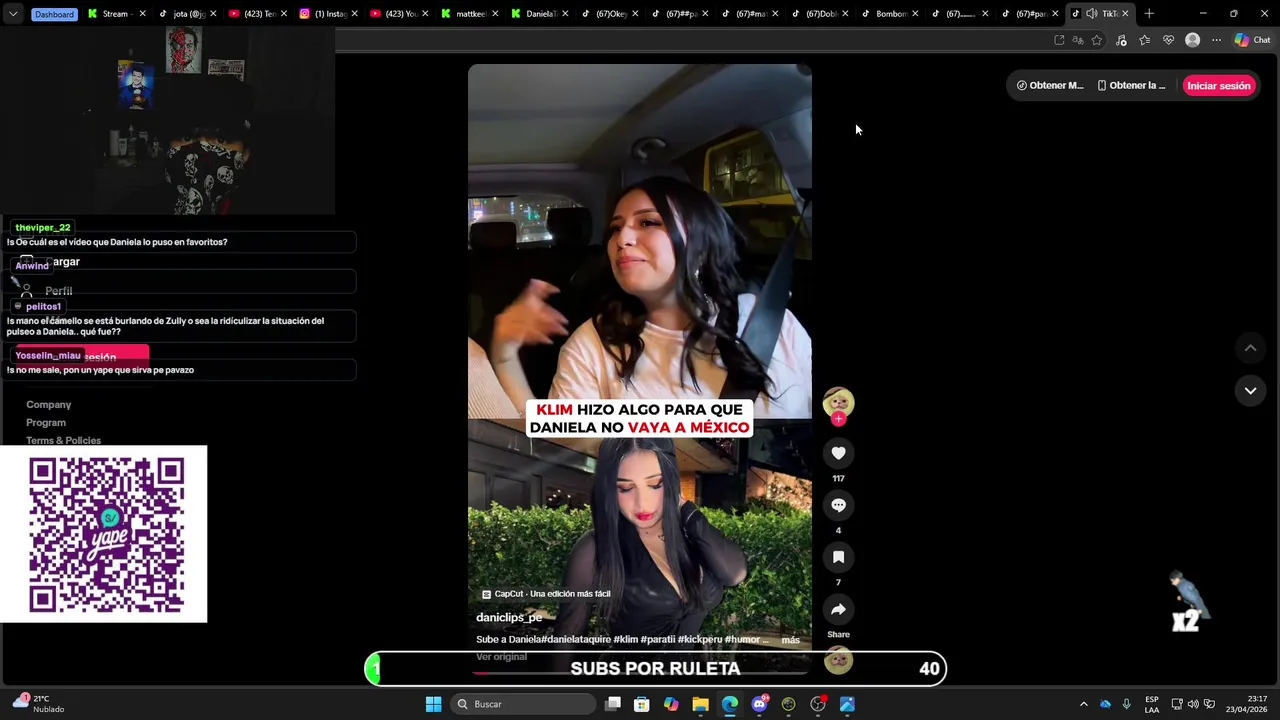Click the taskbar Buscar search box
This screenshot has height=720, width=1280.
click(523, 704)
